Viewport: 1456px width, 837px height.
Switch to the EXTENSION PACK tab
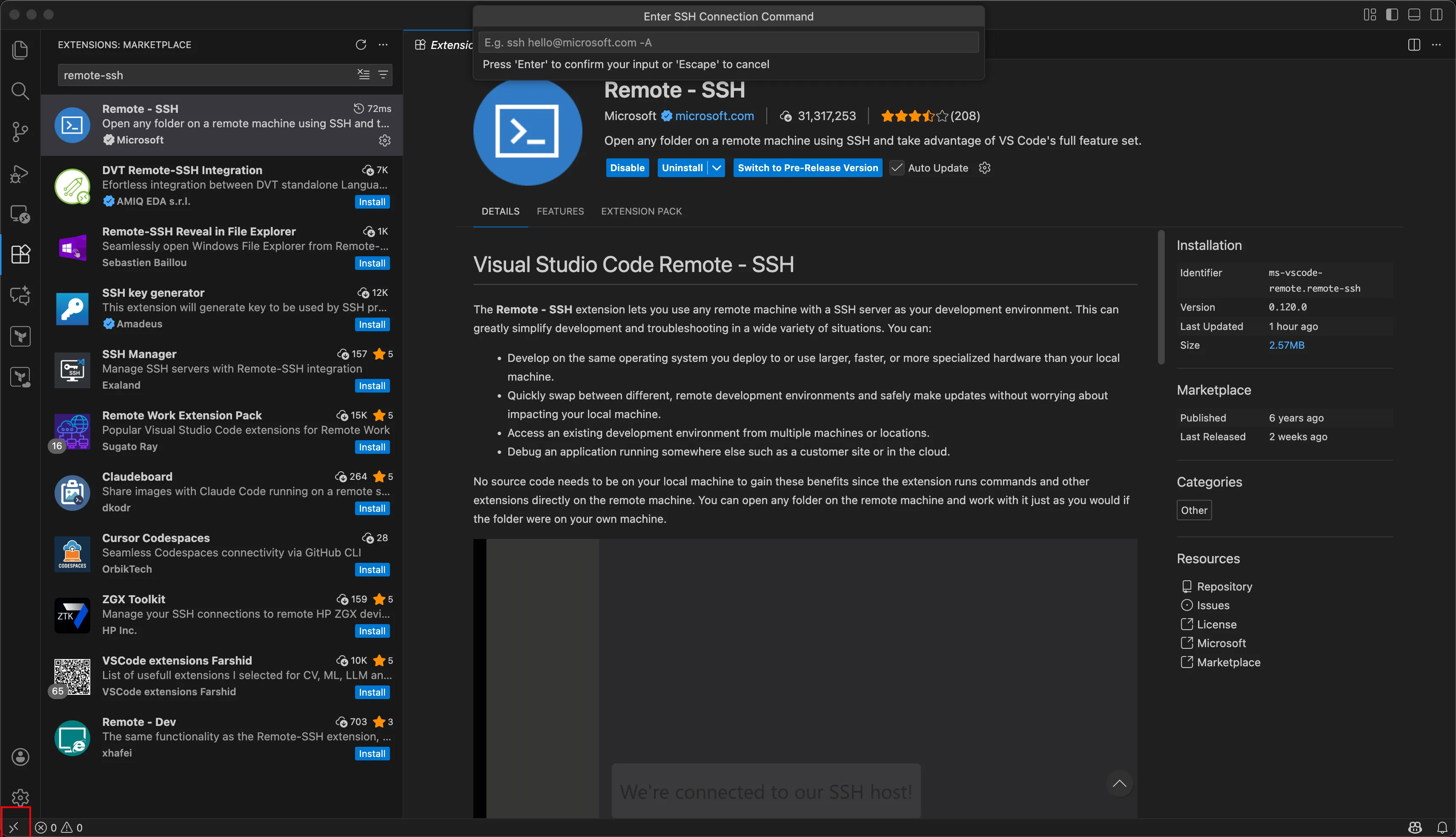(641, 212)
